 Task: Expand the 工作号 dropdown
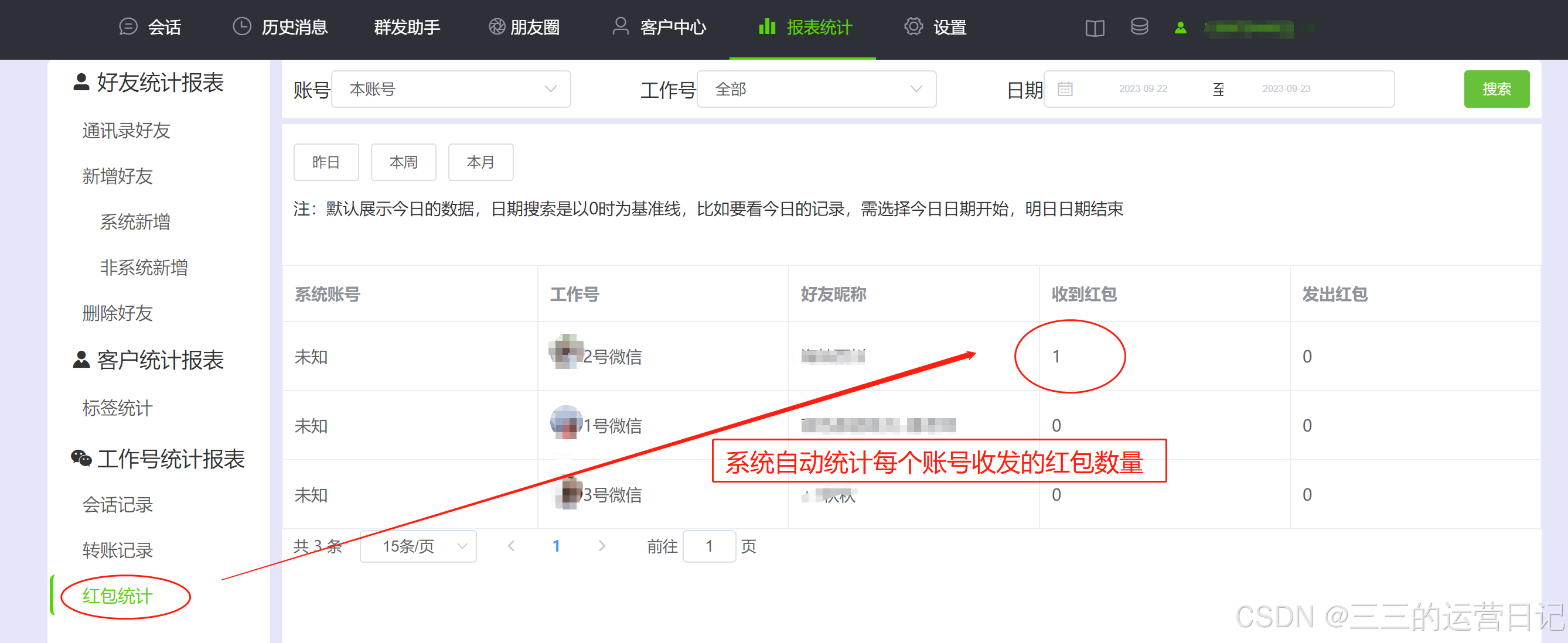click(816, 90)
